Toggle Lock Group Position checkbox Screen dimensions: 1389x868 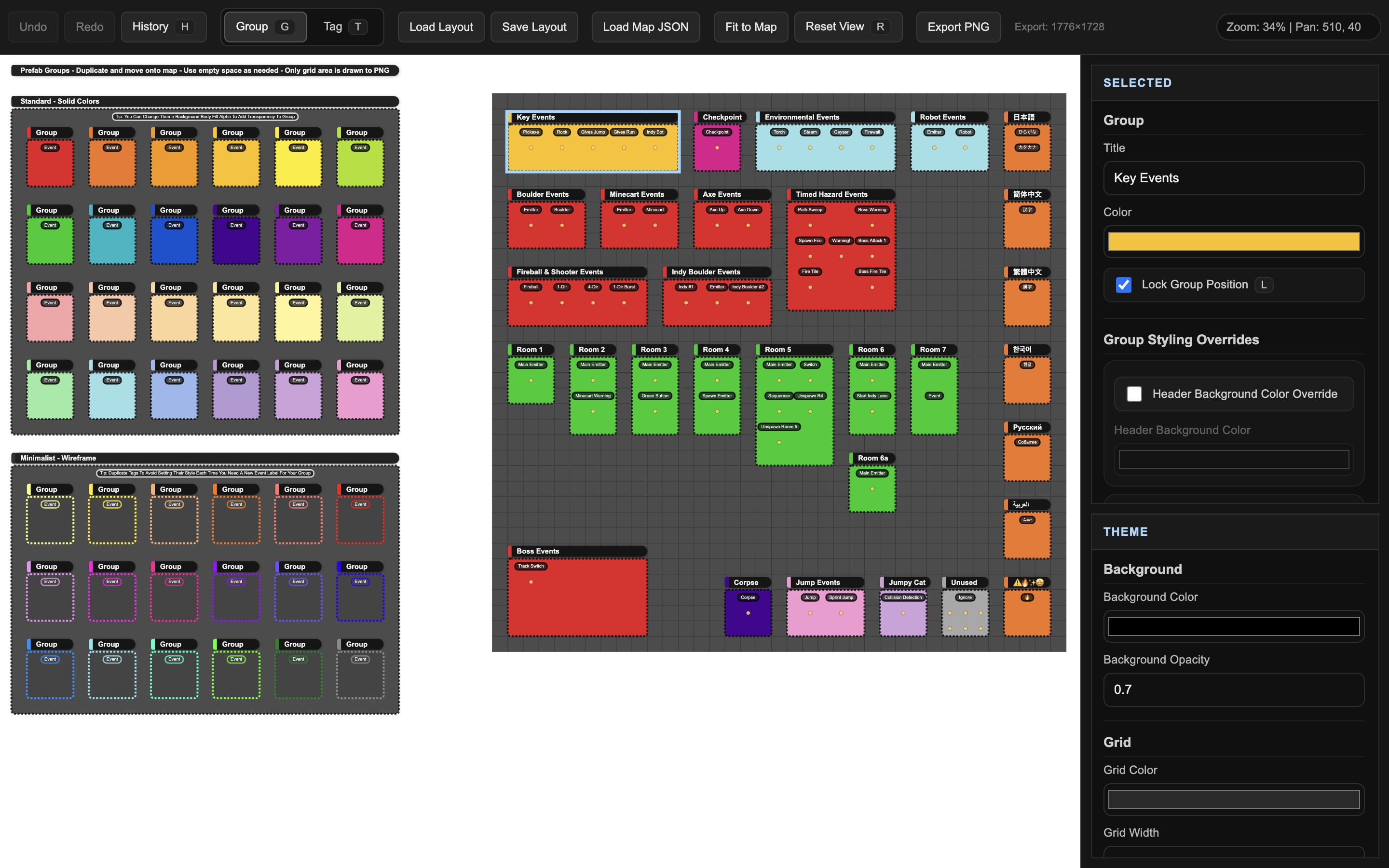(x=1123, y=285)
